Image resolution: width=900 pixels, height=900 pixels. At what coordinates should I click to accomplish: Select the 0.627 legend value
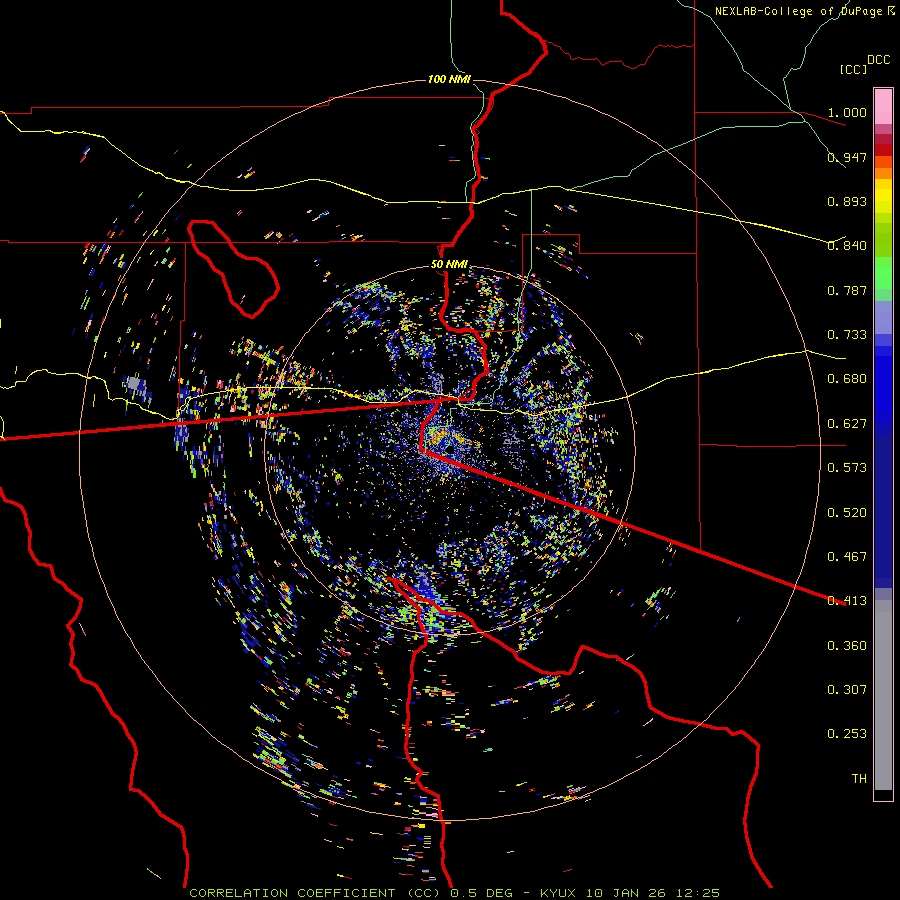(847, 424)
